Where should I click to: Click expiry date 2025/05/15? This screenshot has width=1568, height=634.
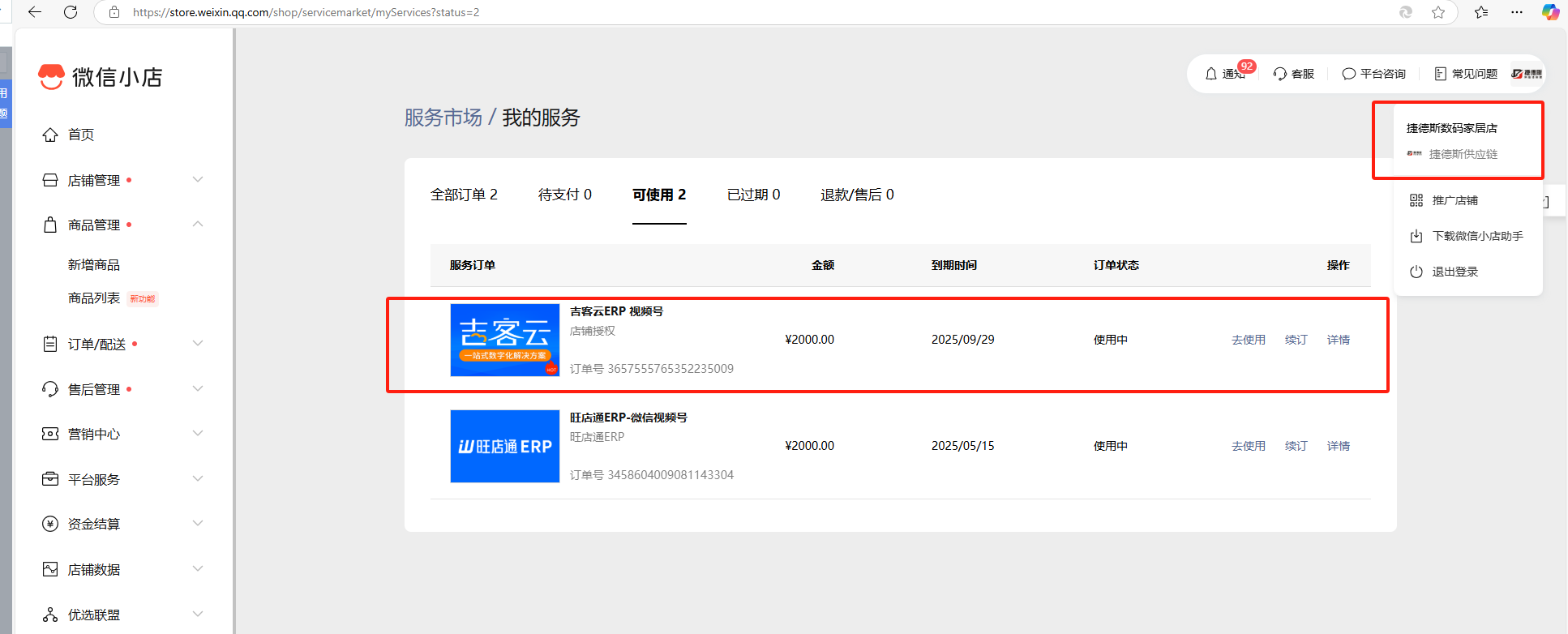coord(962,446)
